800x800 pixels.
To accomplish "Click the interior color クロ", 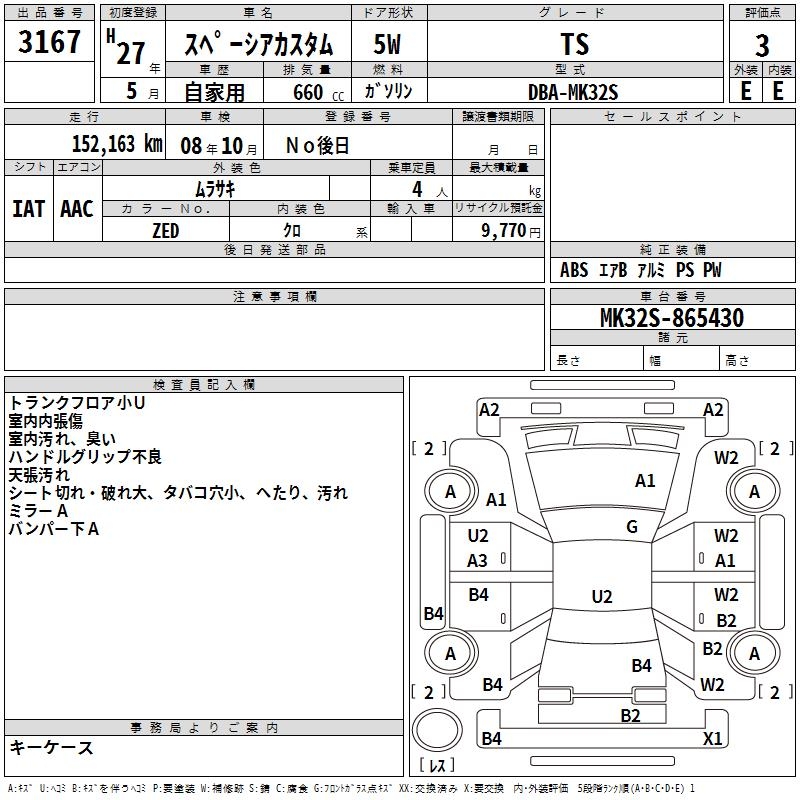I will tap(292, 231).
